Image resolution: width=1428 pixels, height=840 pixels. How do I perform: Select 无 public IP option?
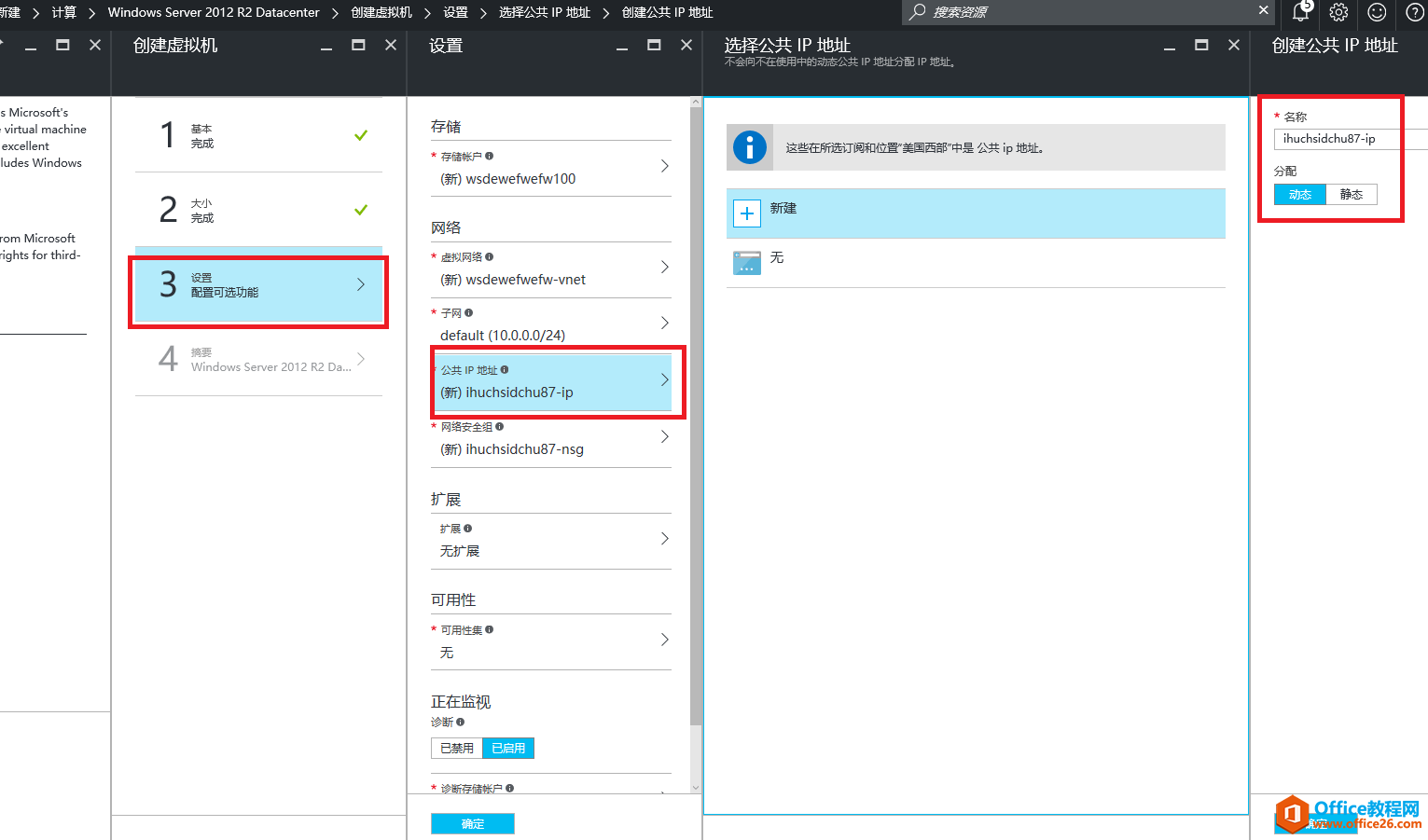(x=976, y=263)
